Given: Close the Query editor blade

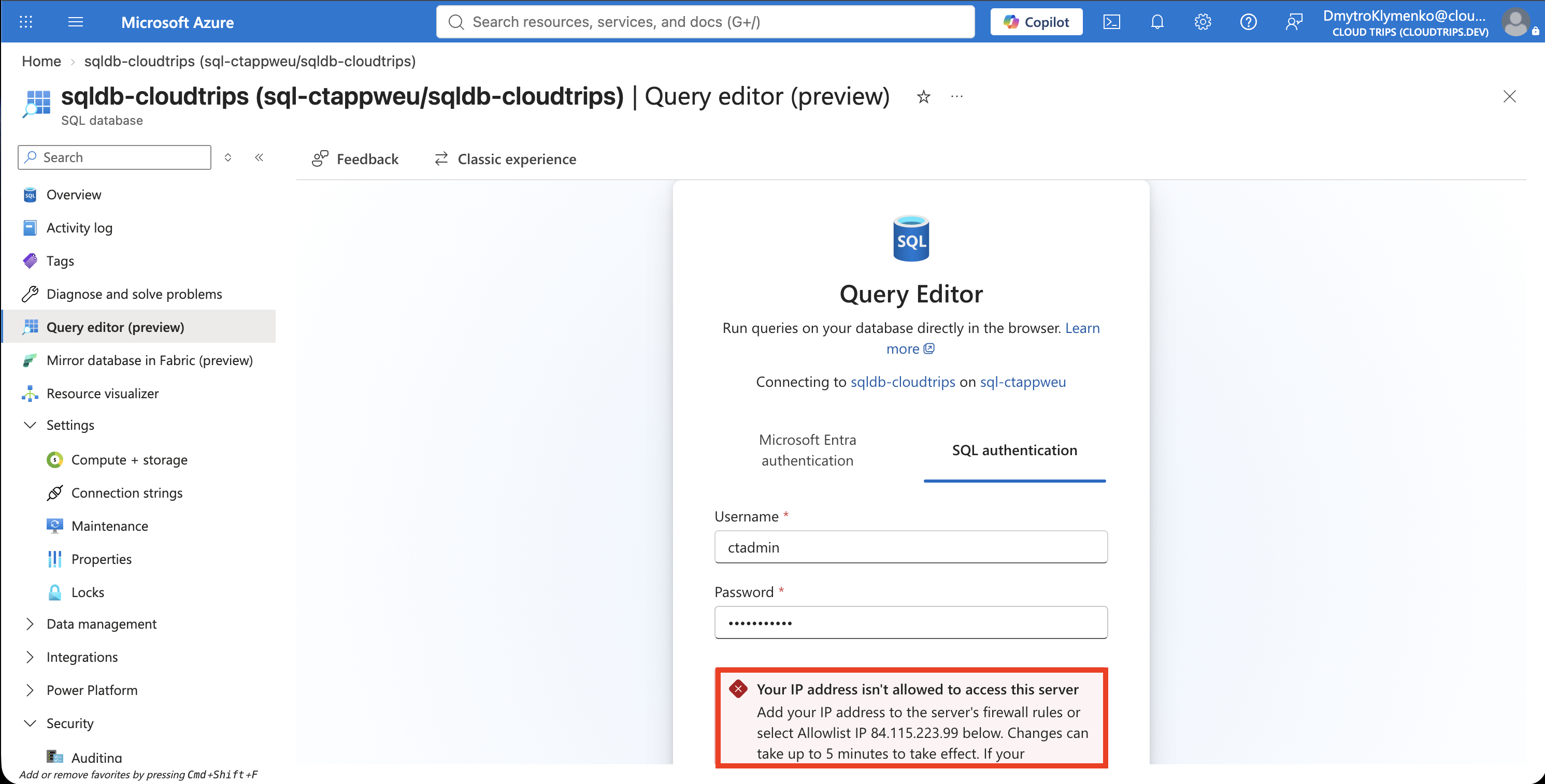Looking at the screenshot, I should click(1509, 96).
